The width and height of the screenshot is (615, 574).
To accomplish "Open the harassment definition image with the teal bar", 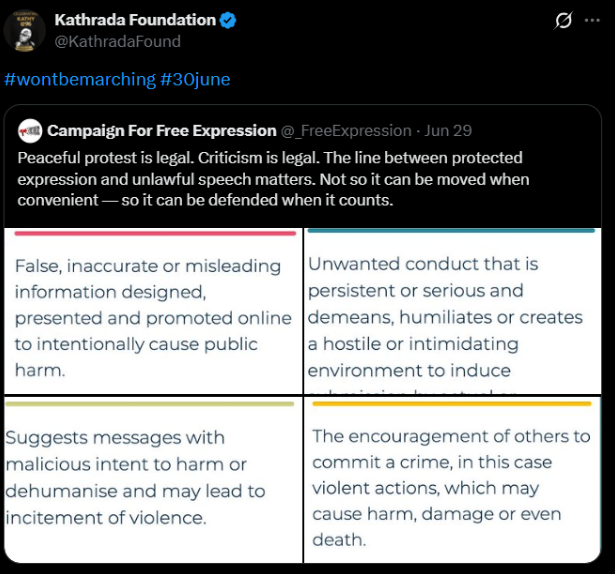I will [453, 311].
